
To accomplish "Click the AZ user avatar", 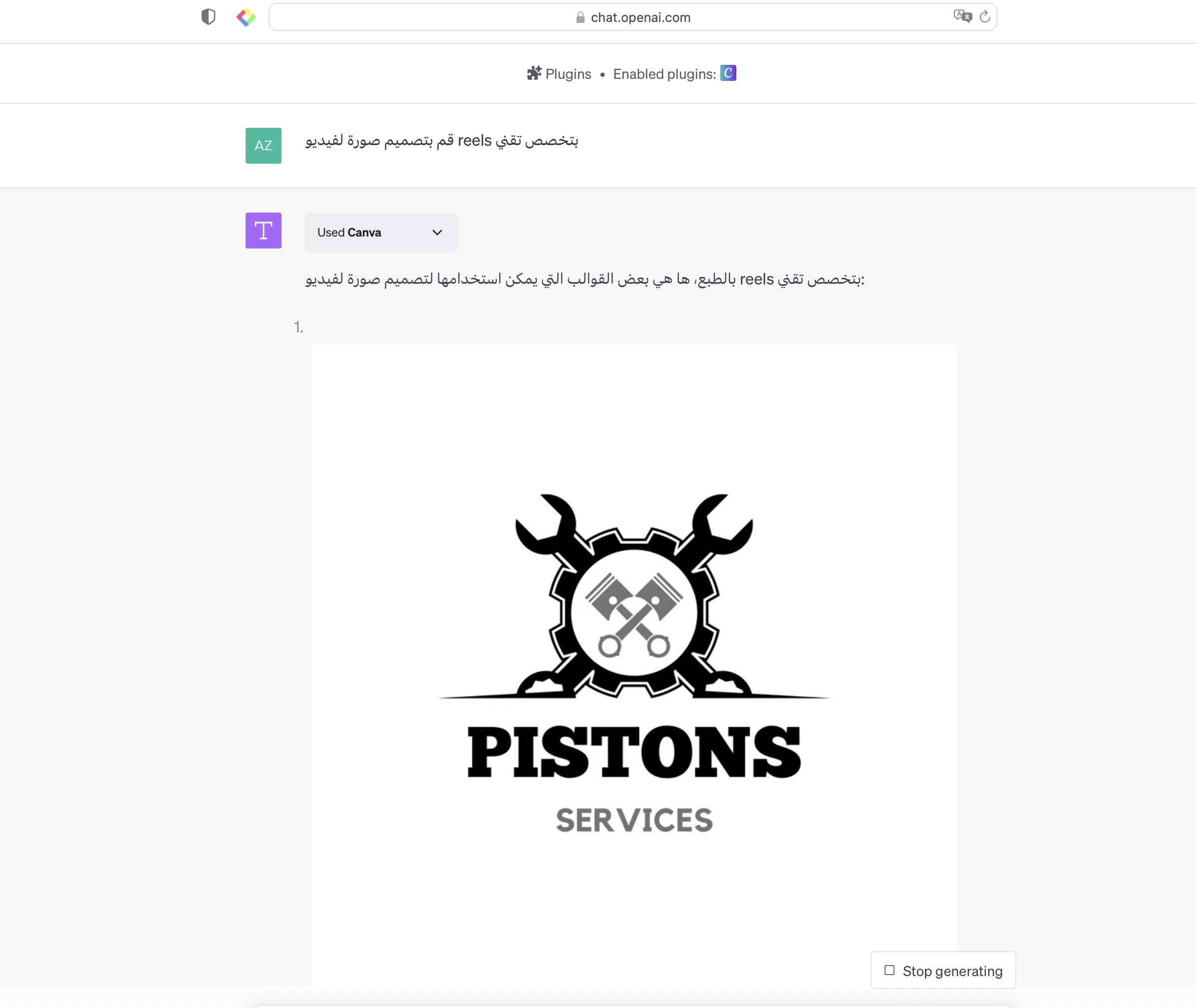I will [x=264, y=146].
